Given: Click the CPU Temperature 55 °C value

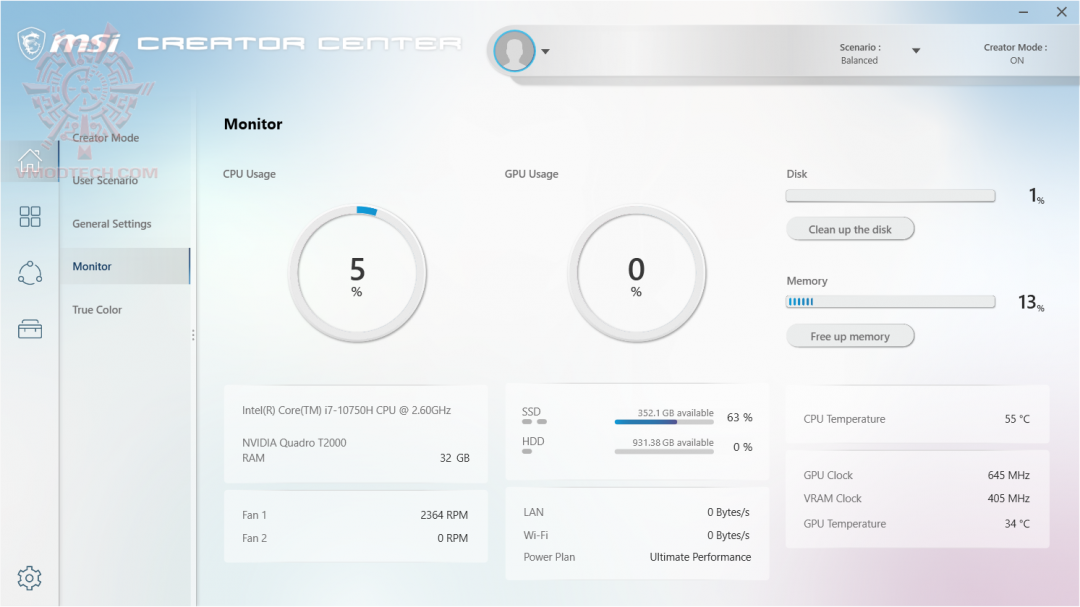Looking at the screenshot, I should (1017, 419).
